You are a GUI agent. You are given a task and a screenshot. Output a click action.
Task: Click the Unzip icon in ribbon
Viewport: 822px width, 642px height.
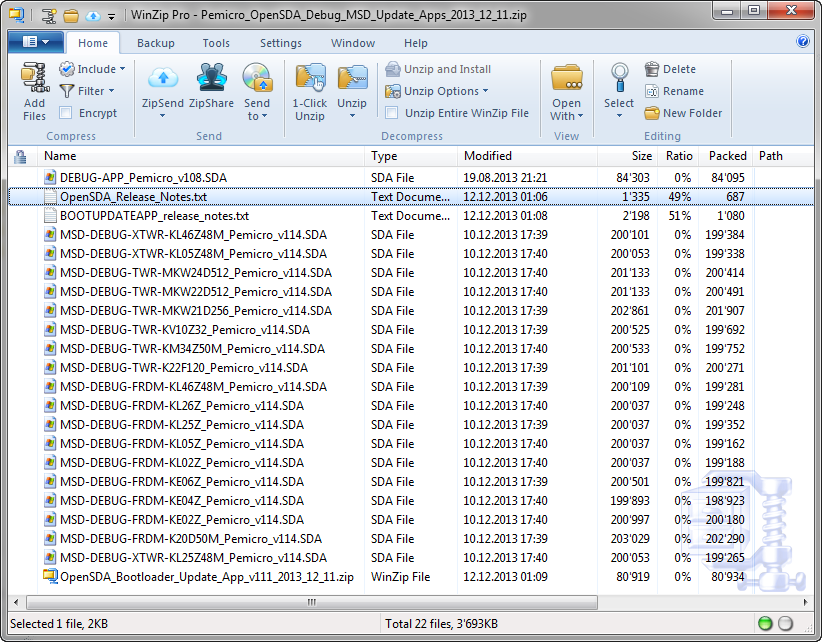pos(352,78)
